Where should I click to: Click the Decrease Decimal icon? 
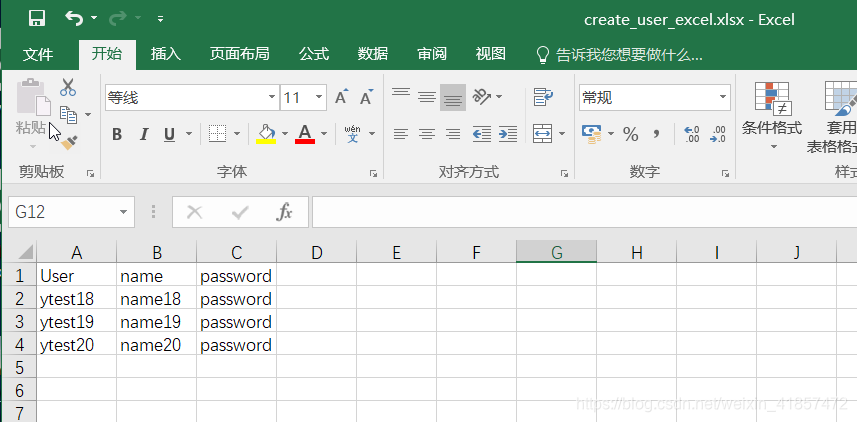(718, 134)
